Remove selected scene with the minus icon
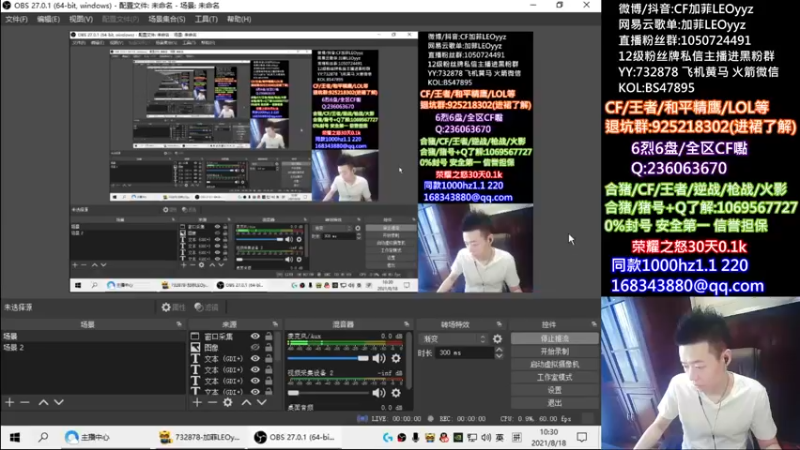Image resolution: width=800 pixels, height=450 pixels. [24, 403]
